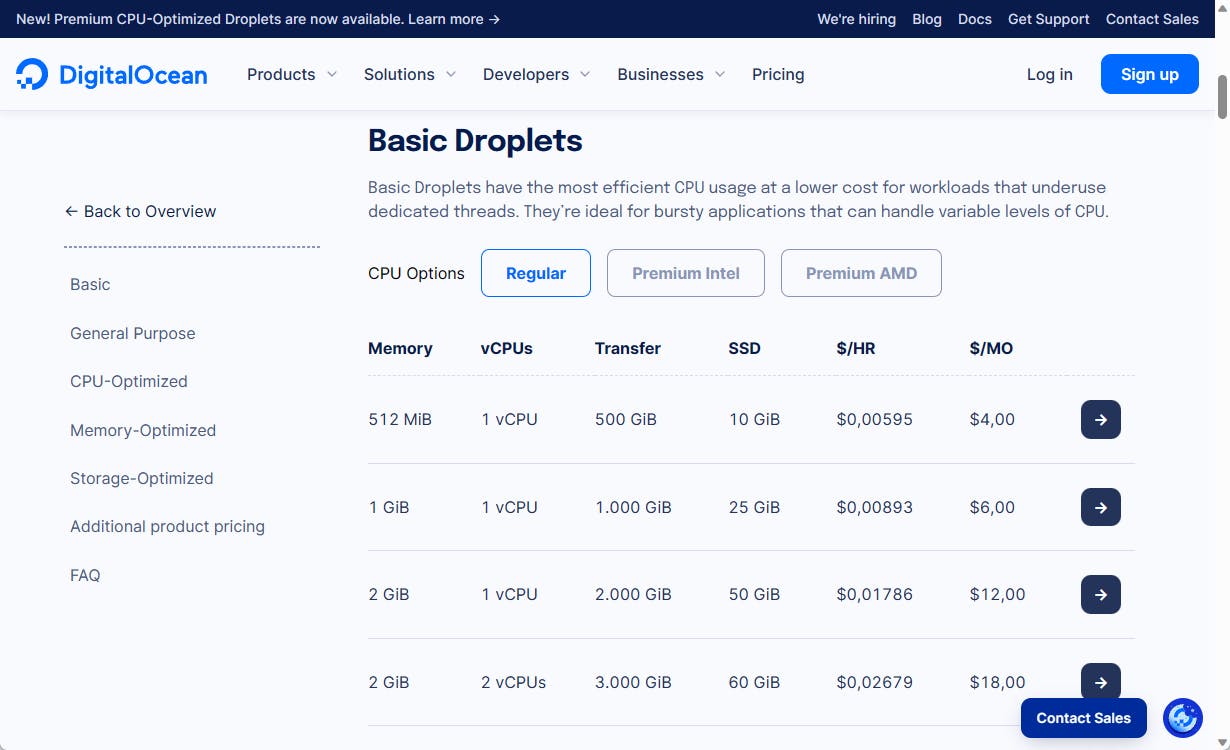Click arrow button for 512 MiB plan
Image resolution: width=1230 pixels, height=750 pixels.
(1101, 420)
